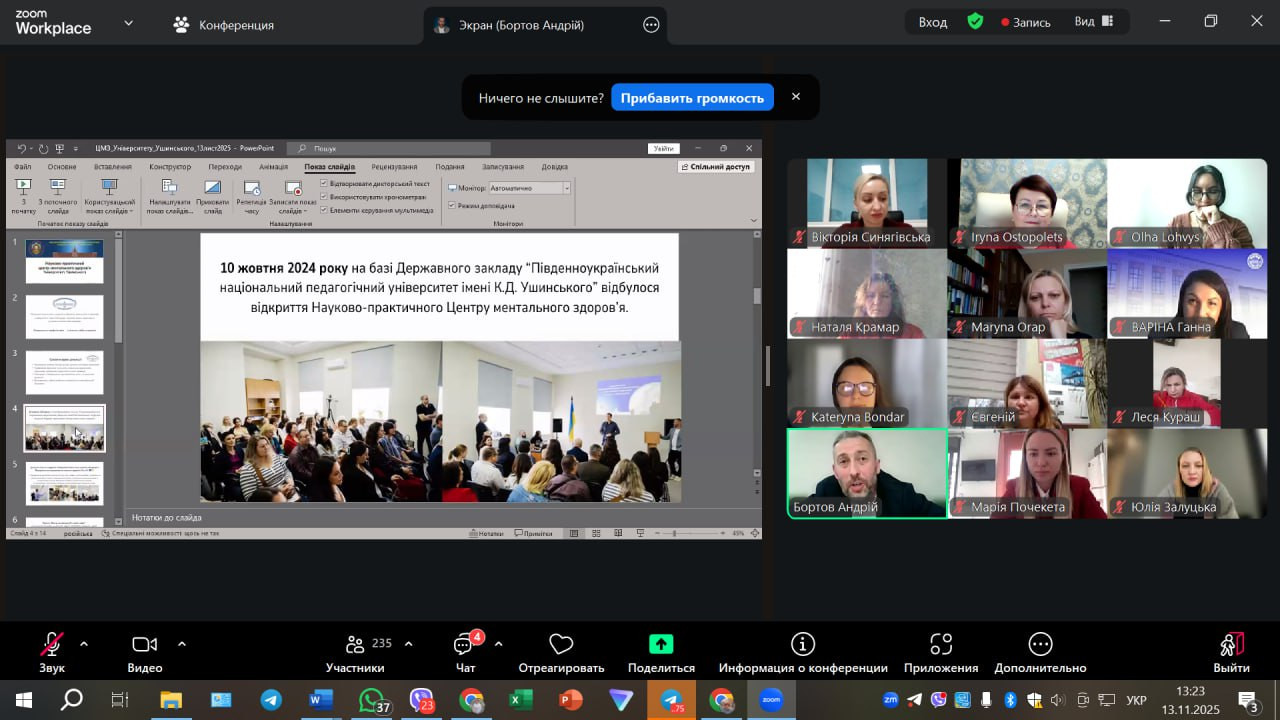This screenshot has width=1280, height=720.
Task: Expand video options arrow beside Видео
Action: coord(182,643)
